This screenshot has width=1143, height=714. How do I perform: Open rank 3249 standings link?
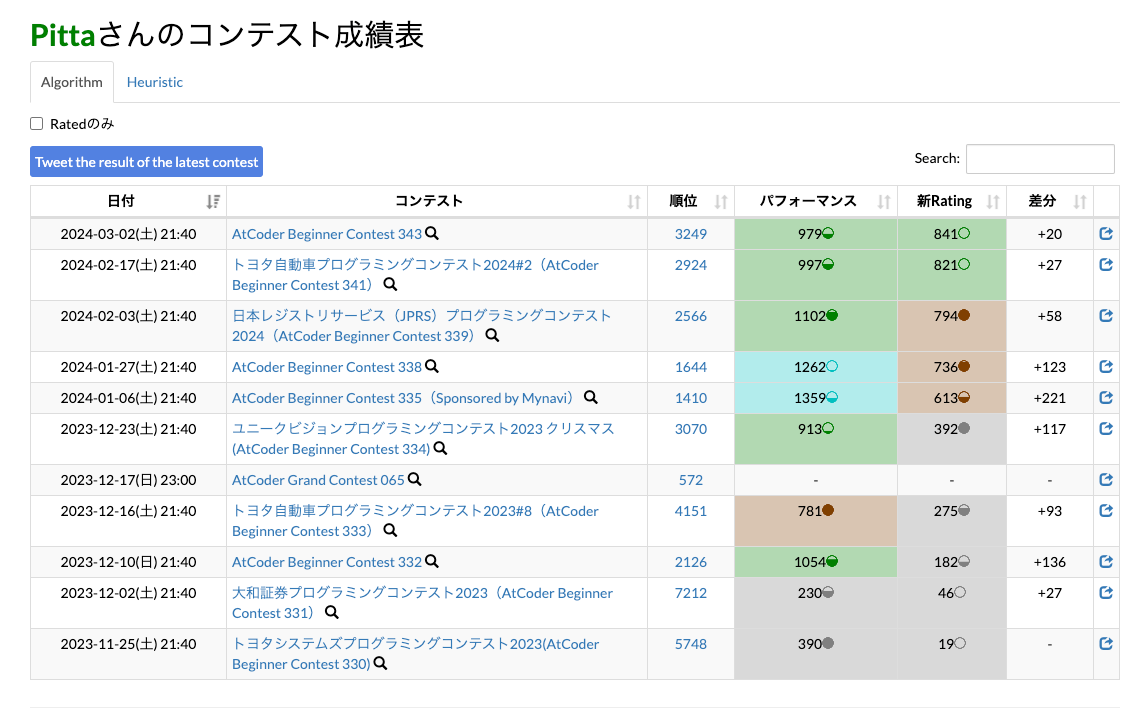pos(690,234)
